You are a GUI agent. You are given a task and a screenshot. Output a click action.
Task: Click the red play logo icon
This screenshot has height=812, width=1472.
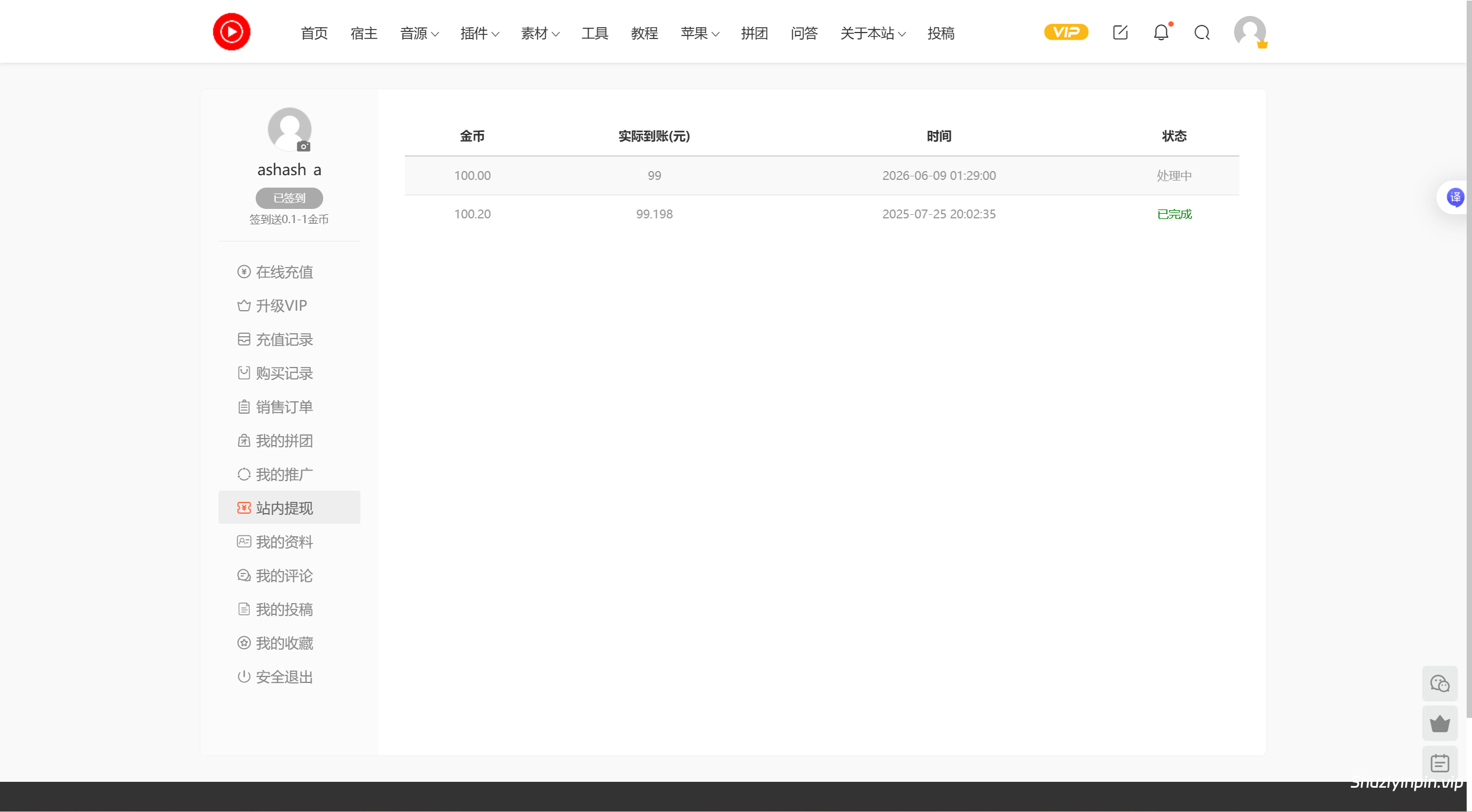pos(231,32)
